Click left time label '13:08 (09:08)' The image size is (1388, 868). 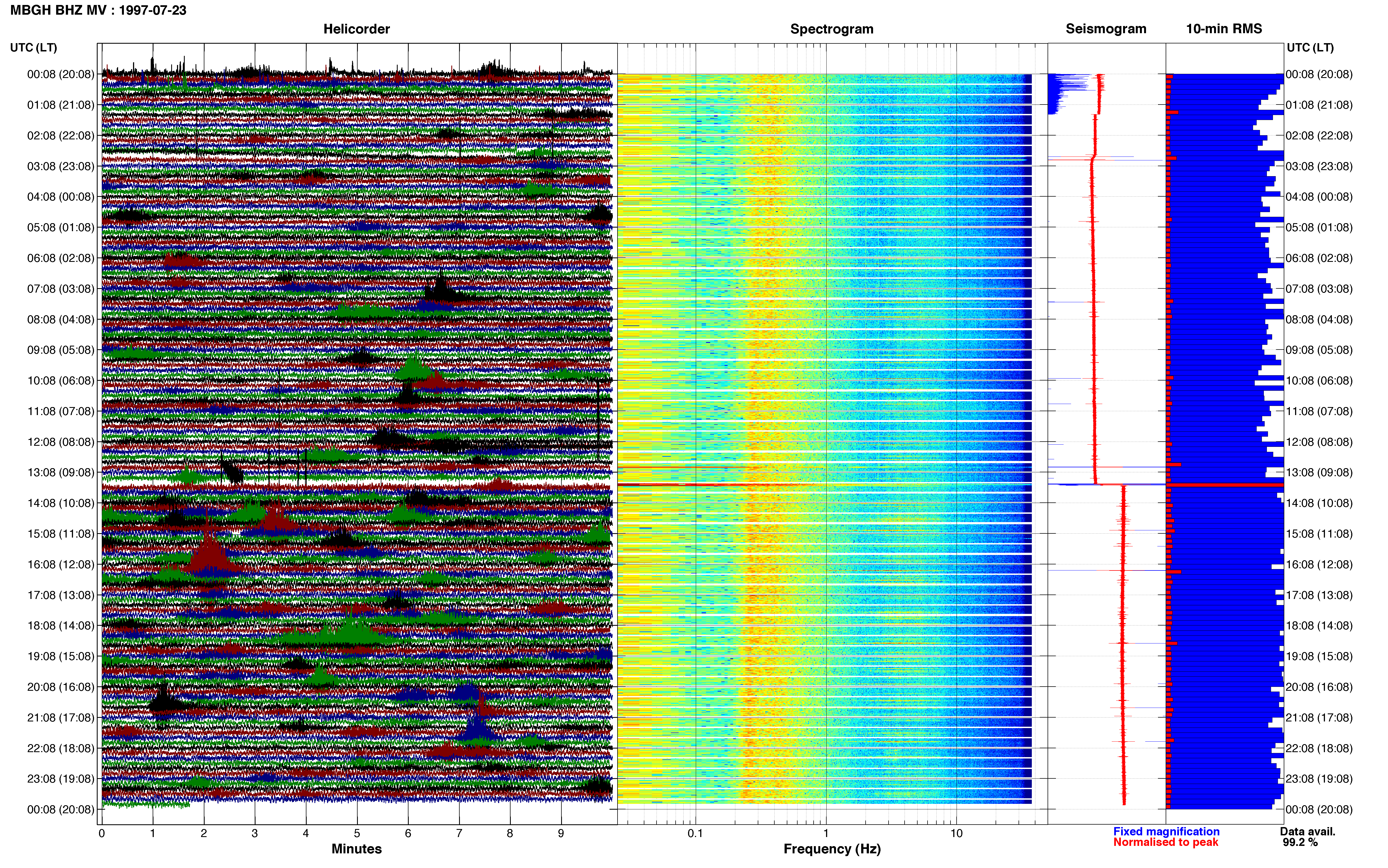point(60,473)
